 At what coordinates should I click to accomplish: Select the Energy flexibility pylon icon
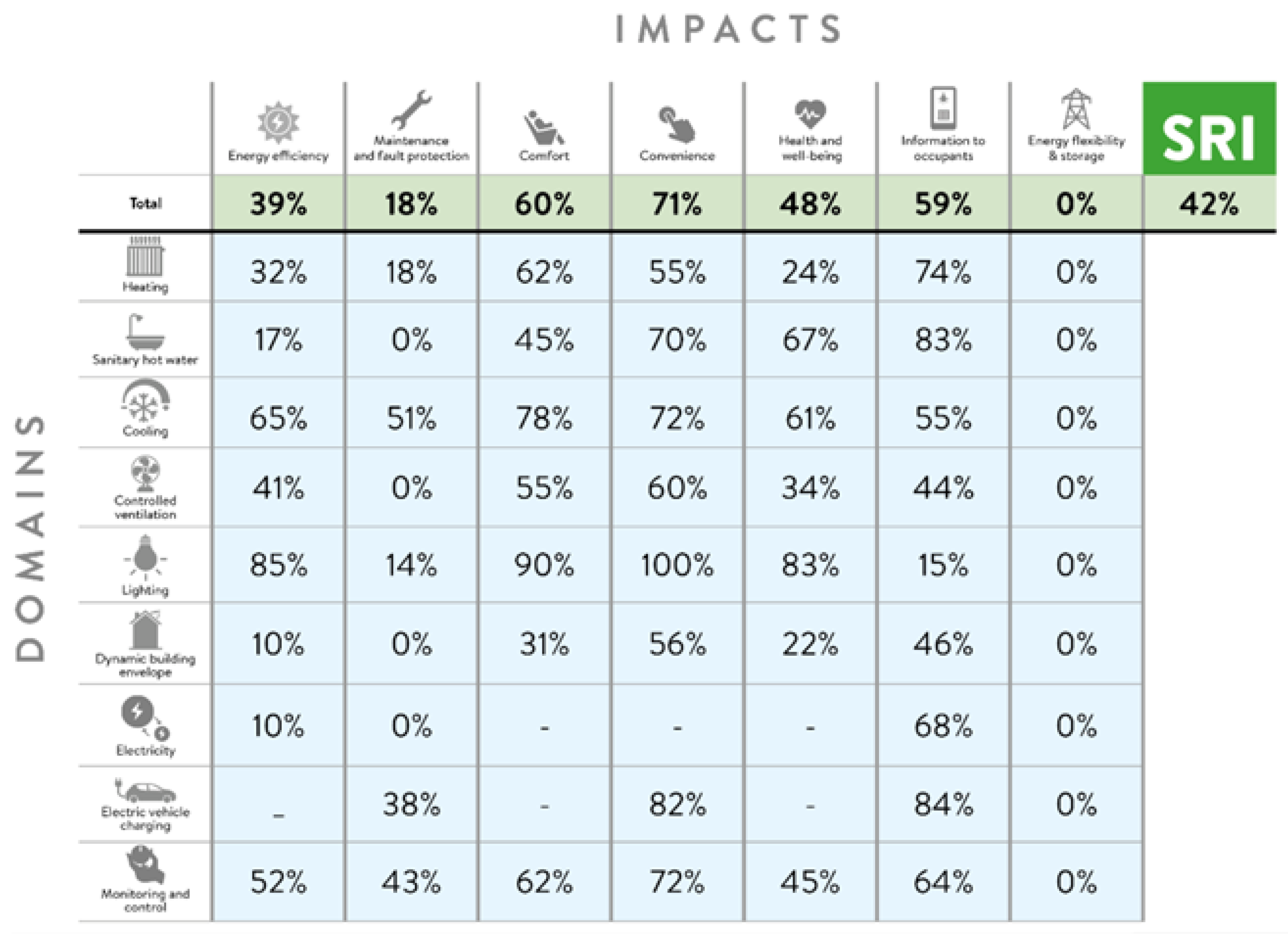tap(1076, 109)
